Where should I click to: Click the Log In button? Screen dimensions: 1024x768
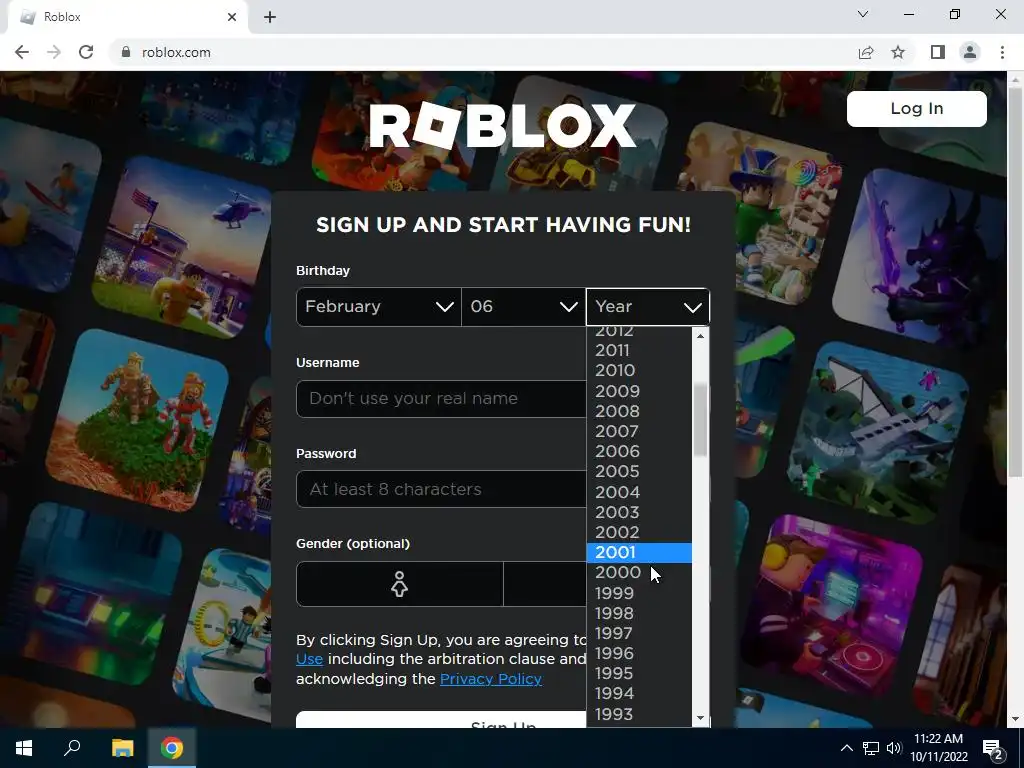click(x=917, y=108)
